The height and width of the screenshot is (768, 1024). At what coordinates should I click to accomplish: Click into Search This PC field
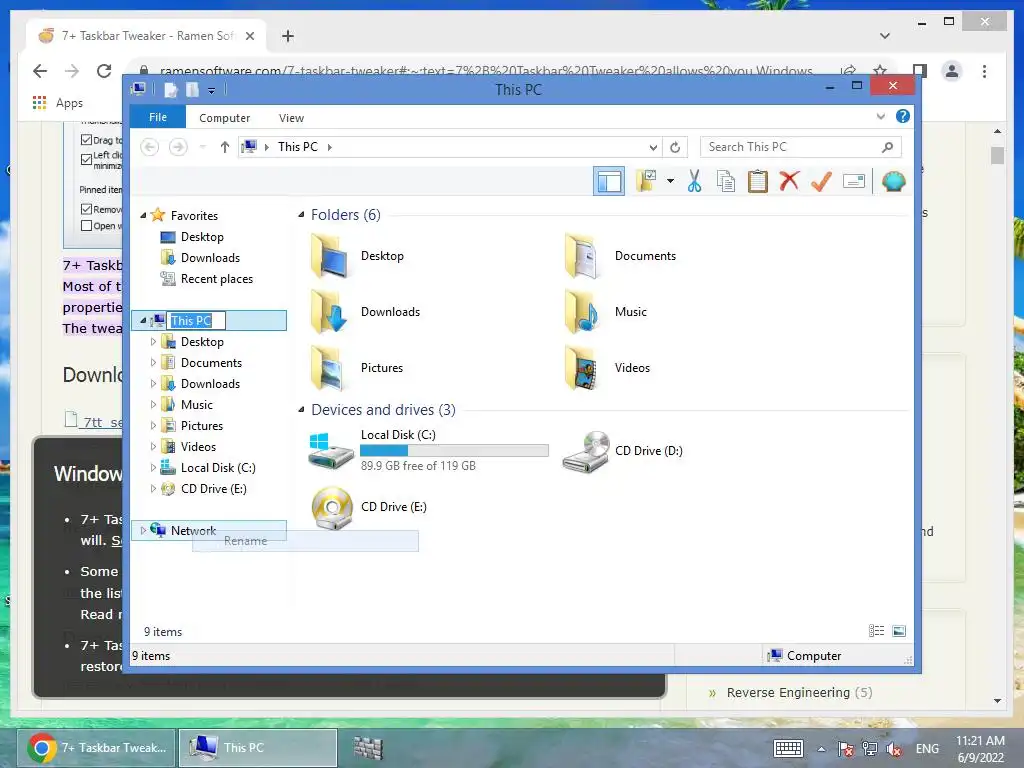tap(800, 147)
